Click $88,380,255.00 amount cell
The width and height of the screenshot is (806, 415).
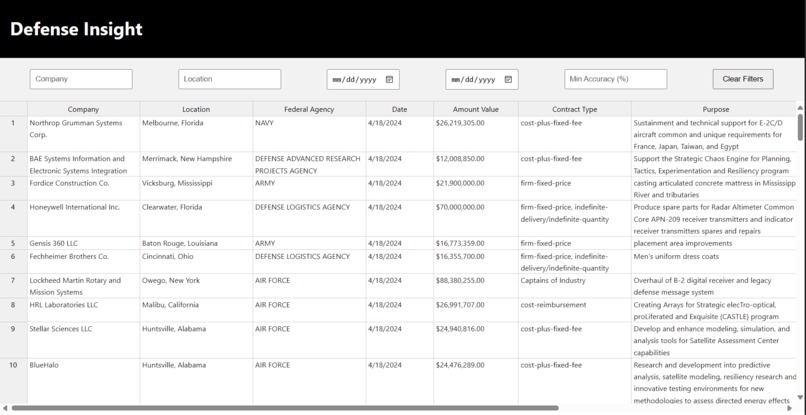476,286
